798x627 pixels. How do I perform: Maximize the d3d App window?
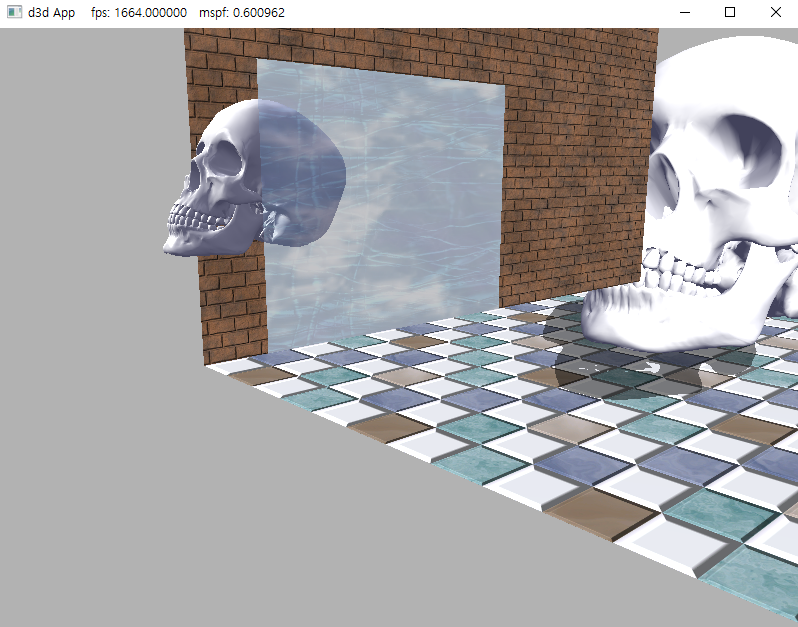tap(730, 12)
